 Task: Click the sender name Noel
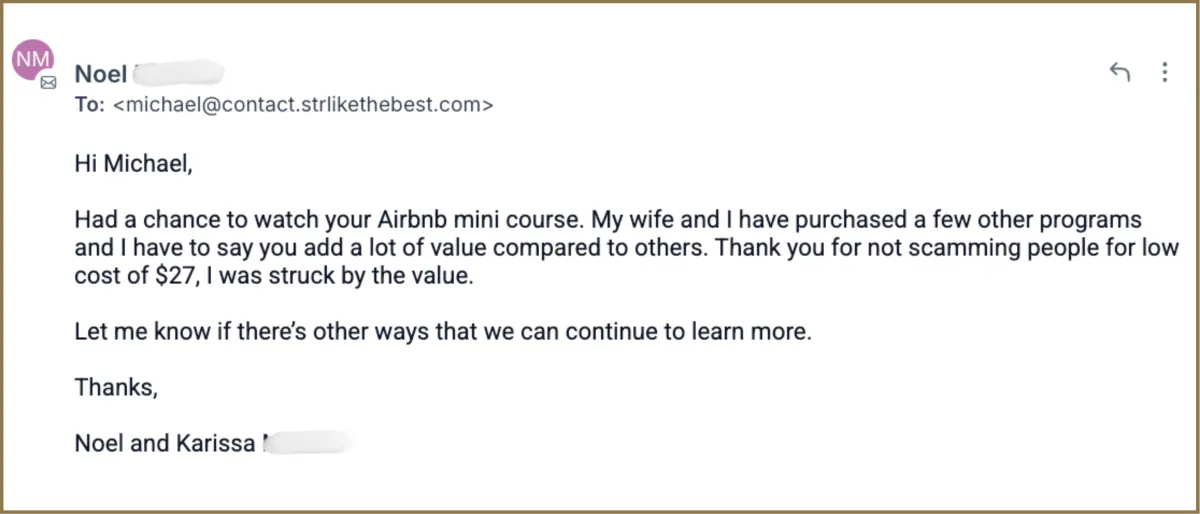click(x=100, y=73)
